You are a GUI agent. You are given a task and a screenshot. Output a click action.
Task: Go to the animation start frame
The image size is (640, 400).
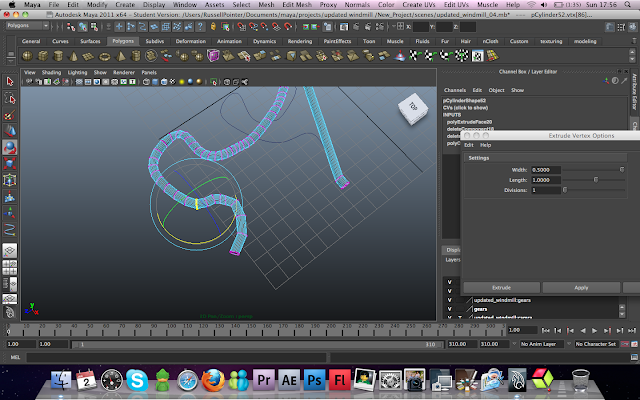545,331
